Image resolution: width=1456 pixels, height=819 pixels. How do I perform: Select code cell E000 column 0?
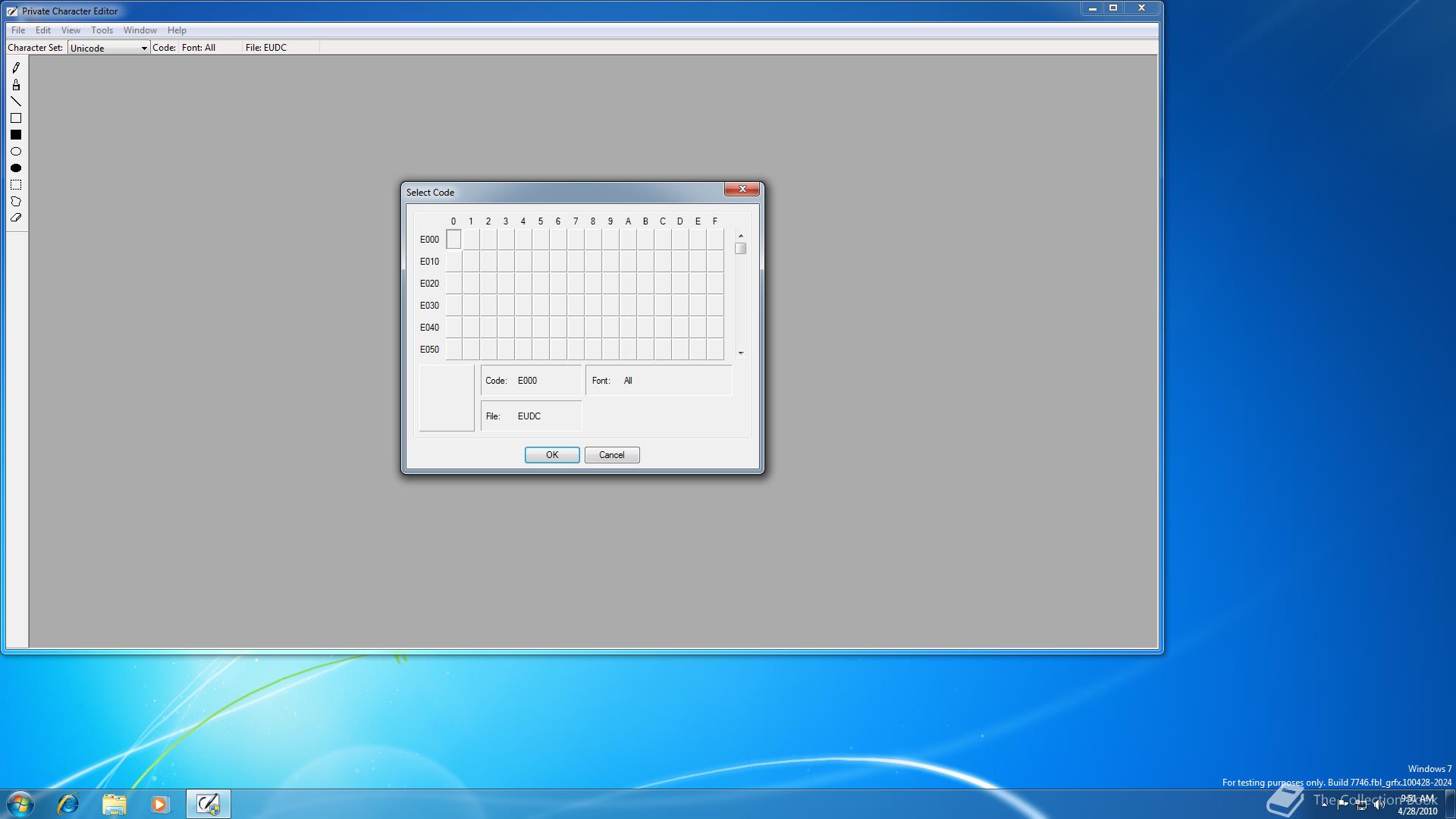[453, 240]
